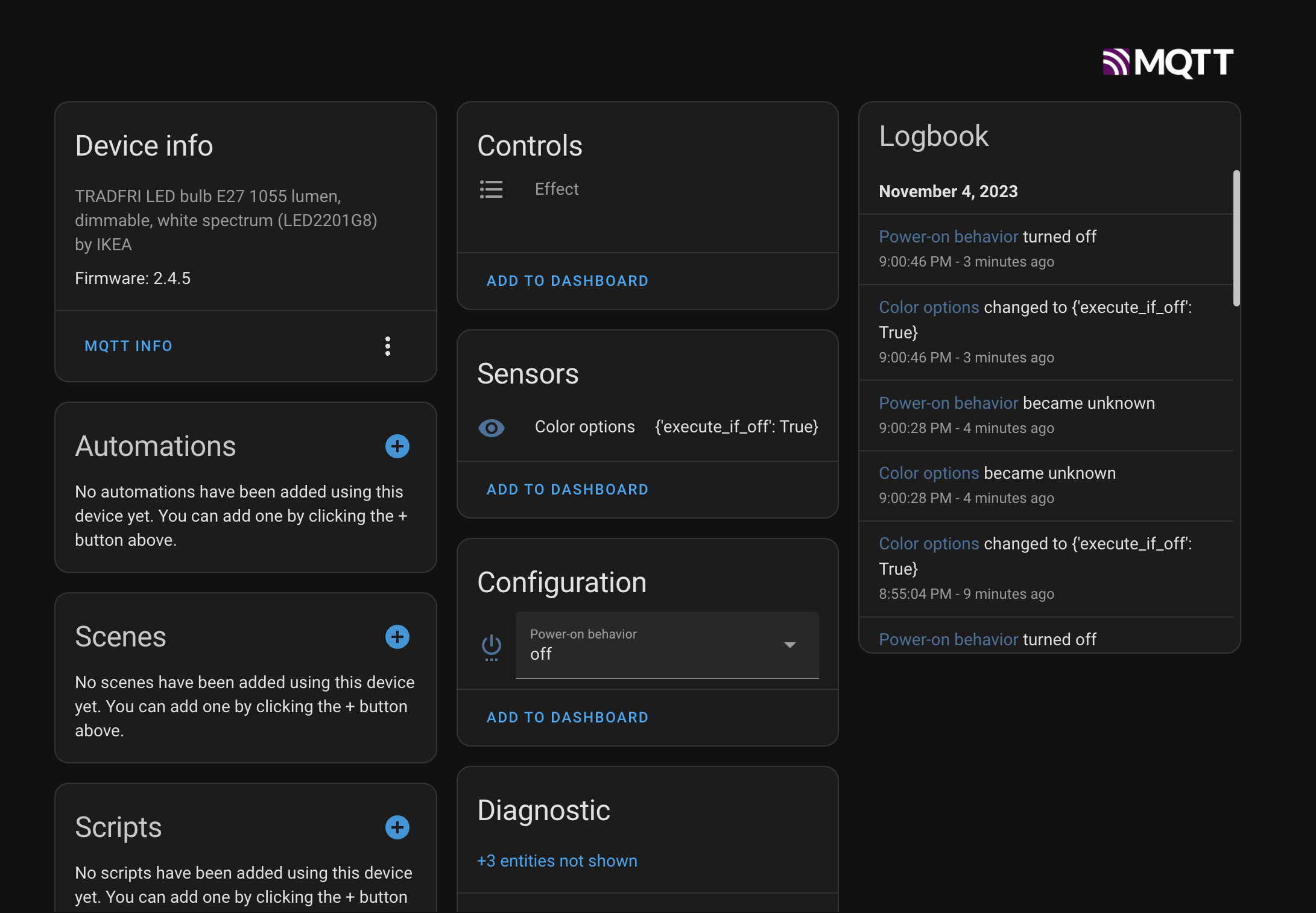Add a new script with plus icon
1316x913 pixels.
[x=397, y=827]
